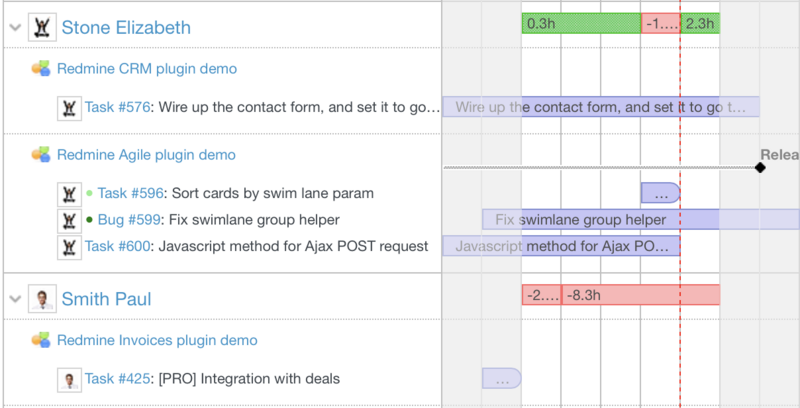Click the avatar icon beside Task #576
Image resolution: width=800 pixels, height=408 pixels.
pos(69,107)
